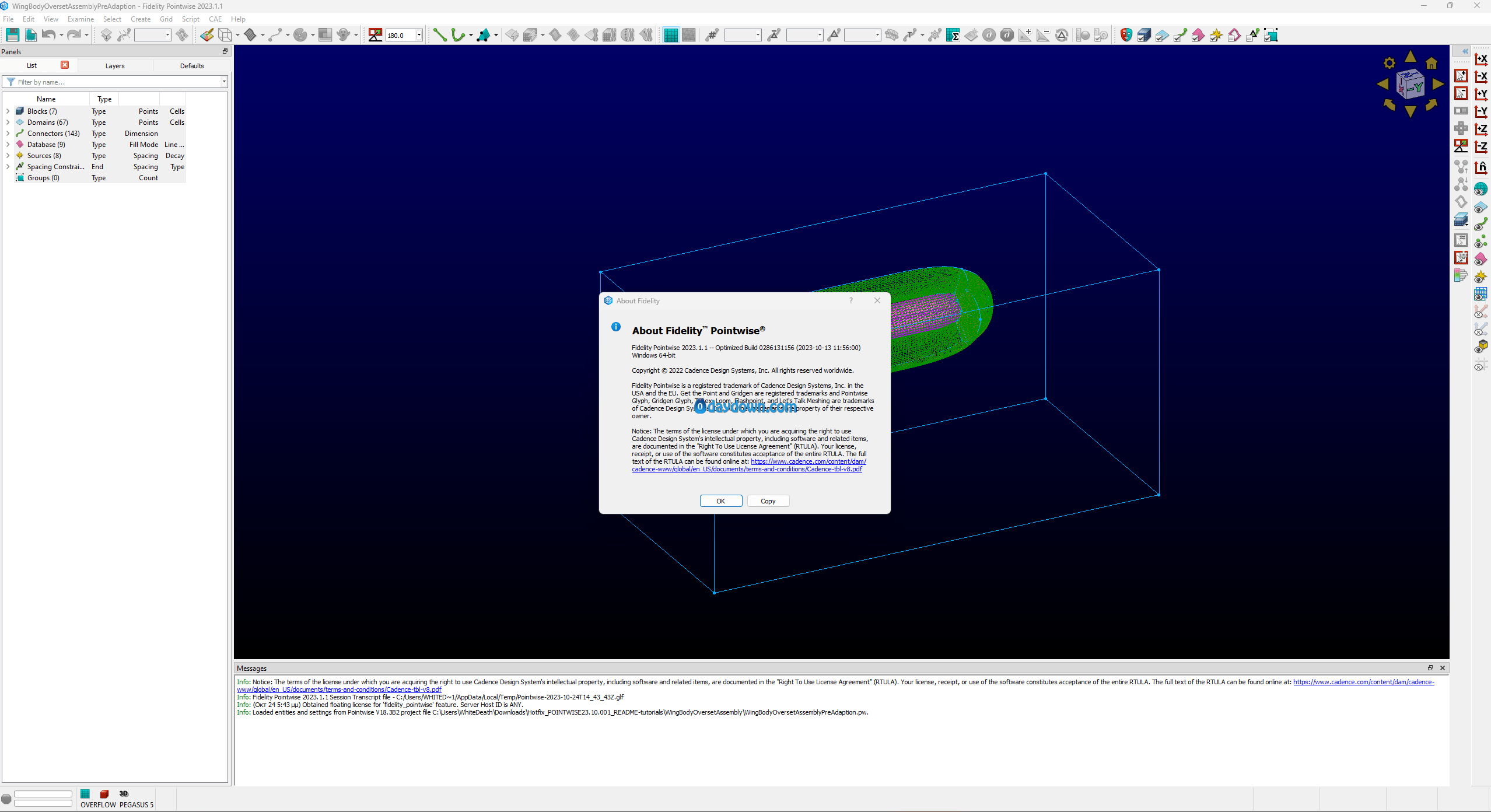Select the paintbrush attributes tool
Screen dimensions: 1491x812
click(206, 35)
